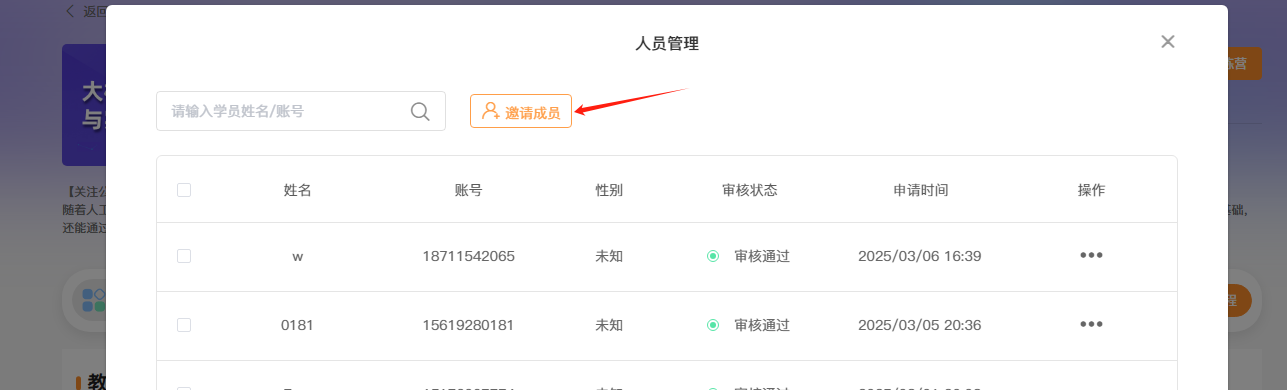Click the 审核状态 column header
The image size is (1287, 390).
[x=749, y=190]
